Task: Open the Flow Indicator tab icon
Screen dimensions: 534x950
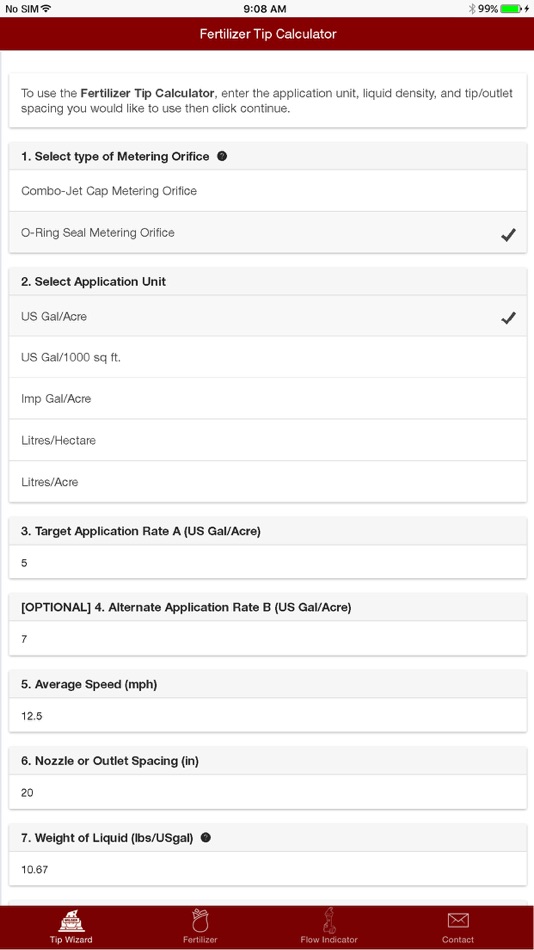Action: 329,920
